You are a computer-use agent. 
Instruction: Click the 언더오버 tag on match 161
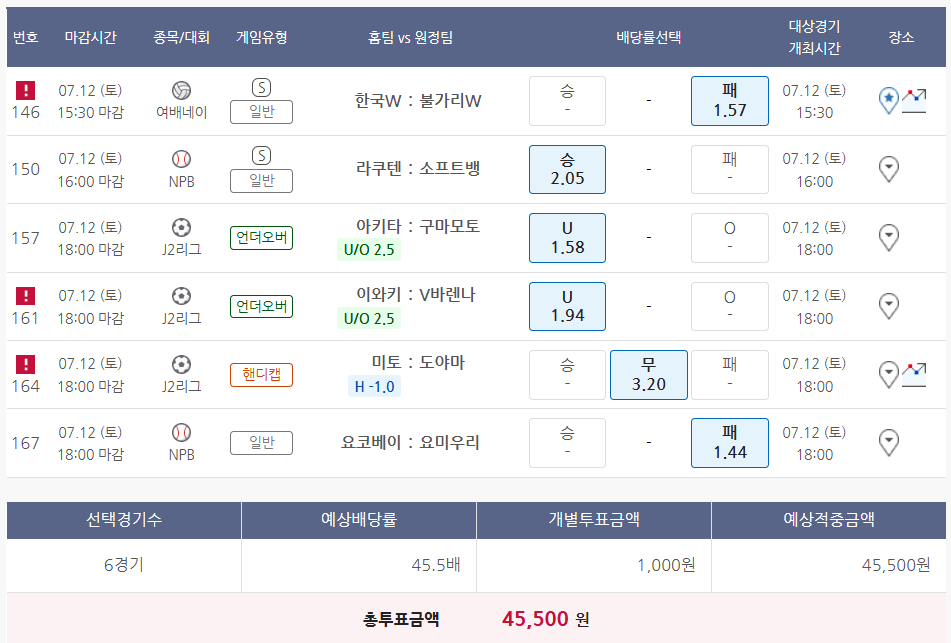click(261, 306)
